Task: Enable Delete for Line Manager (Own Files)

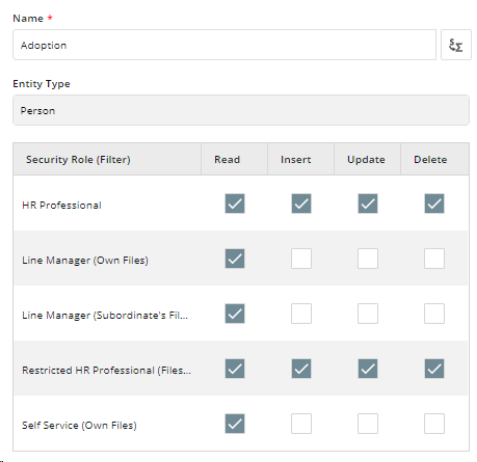Action: 434,258
